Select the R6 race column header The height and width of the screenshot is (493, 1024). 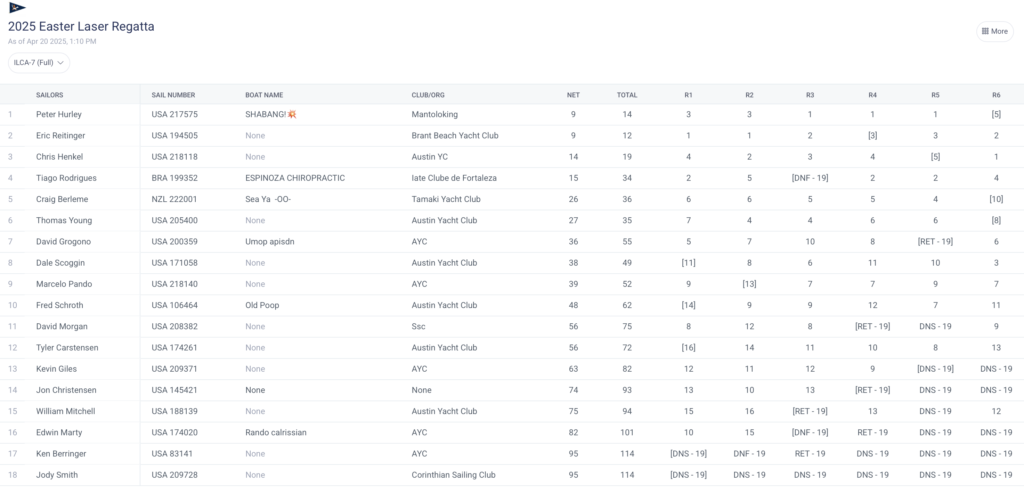coord(996,95)
